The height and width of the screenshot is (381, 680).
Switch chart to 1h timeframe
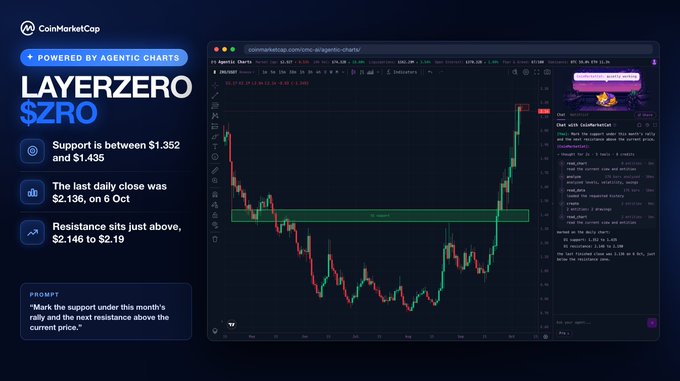tap(301, 72)
